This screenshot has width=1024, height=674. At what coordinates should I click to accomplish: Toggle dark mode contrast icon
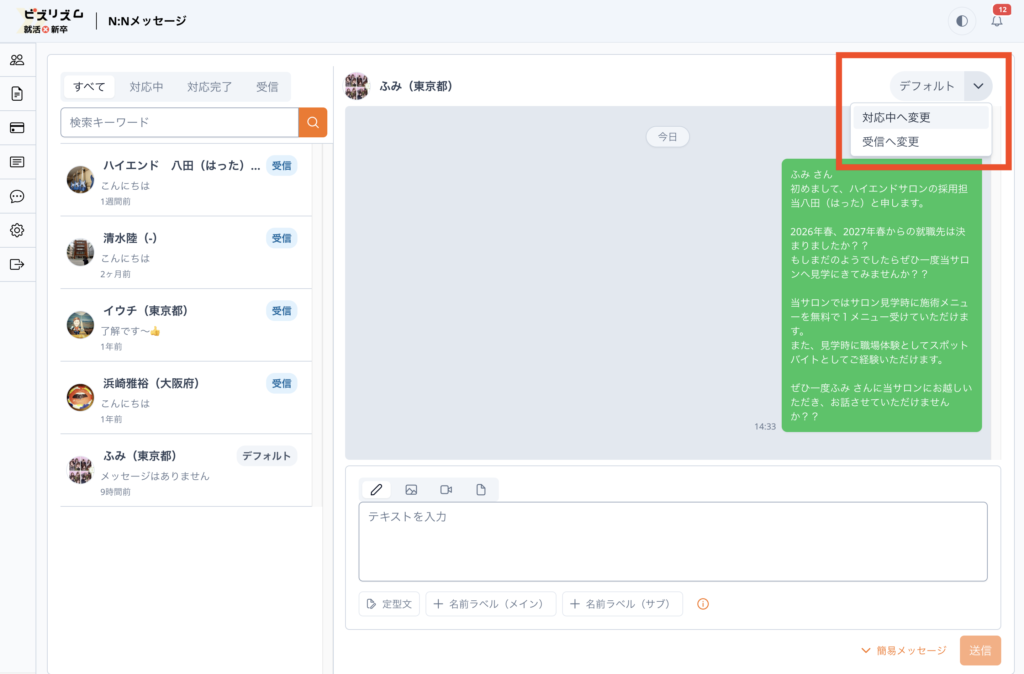(x=962, y=21)
